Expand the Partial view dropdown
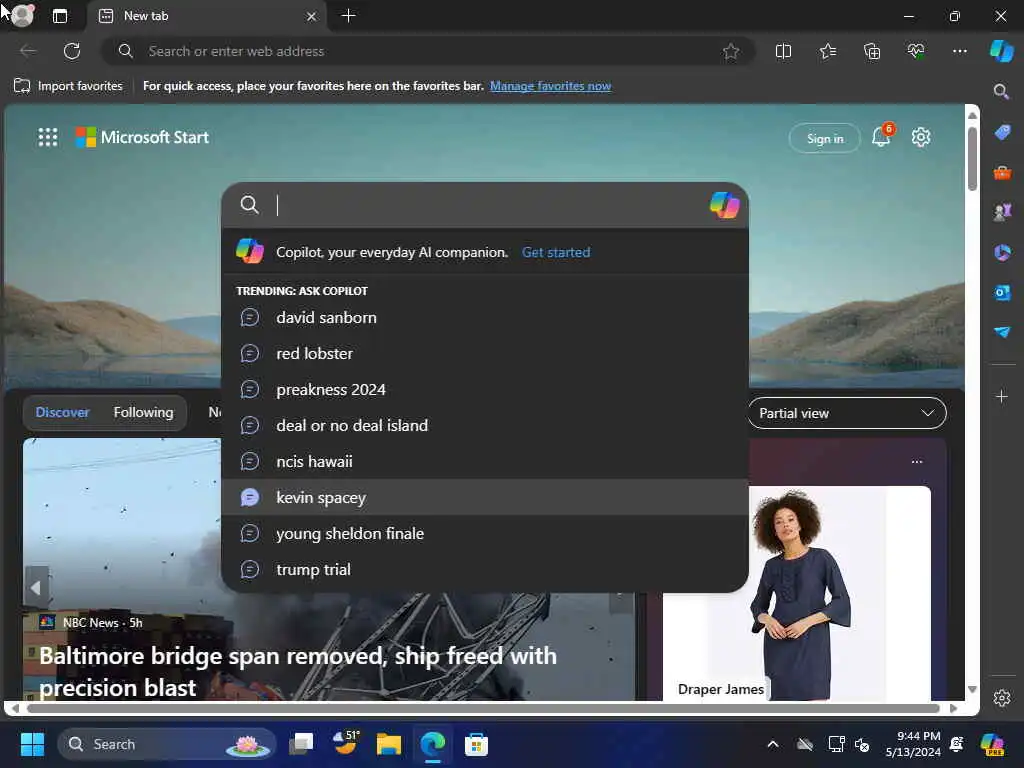Image resolution: width=1024 pixels, height=768 pixels. (847, 413)
